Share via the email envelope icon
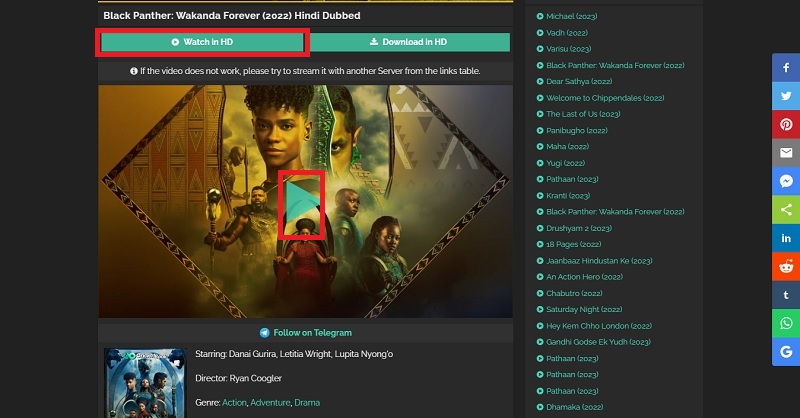This screenshot has width=800, height=418. coord(786,153)
